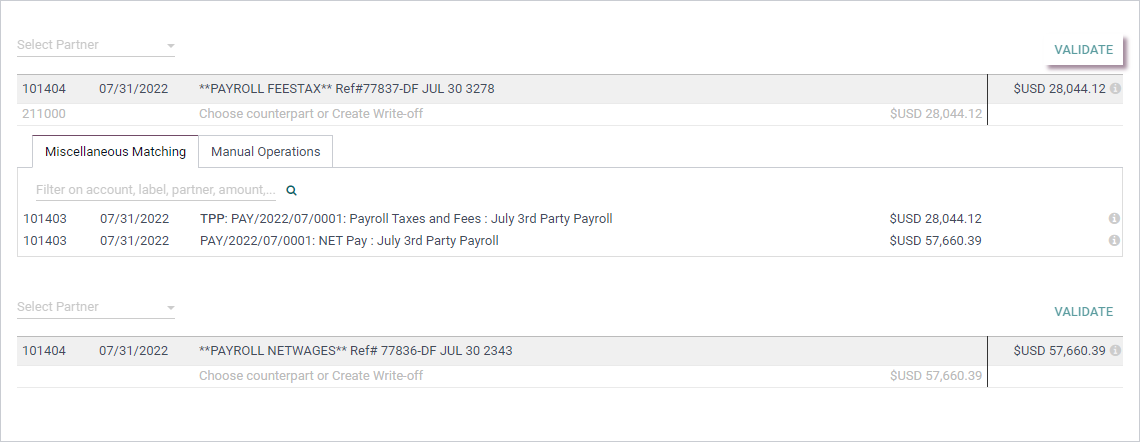Image resolution: width=1140 pixels, height=442 pixels.
Task: Open the Select Partner dropdown above the NETWAGES line
Action: 96,307
